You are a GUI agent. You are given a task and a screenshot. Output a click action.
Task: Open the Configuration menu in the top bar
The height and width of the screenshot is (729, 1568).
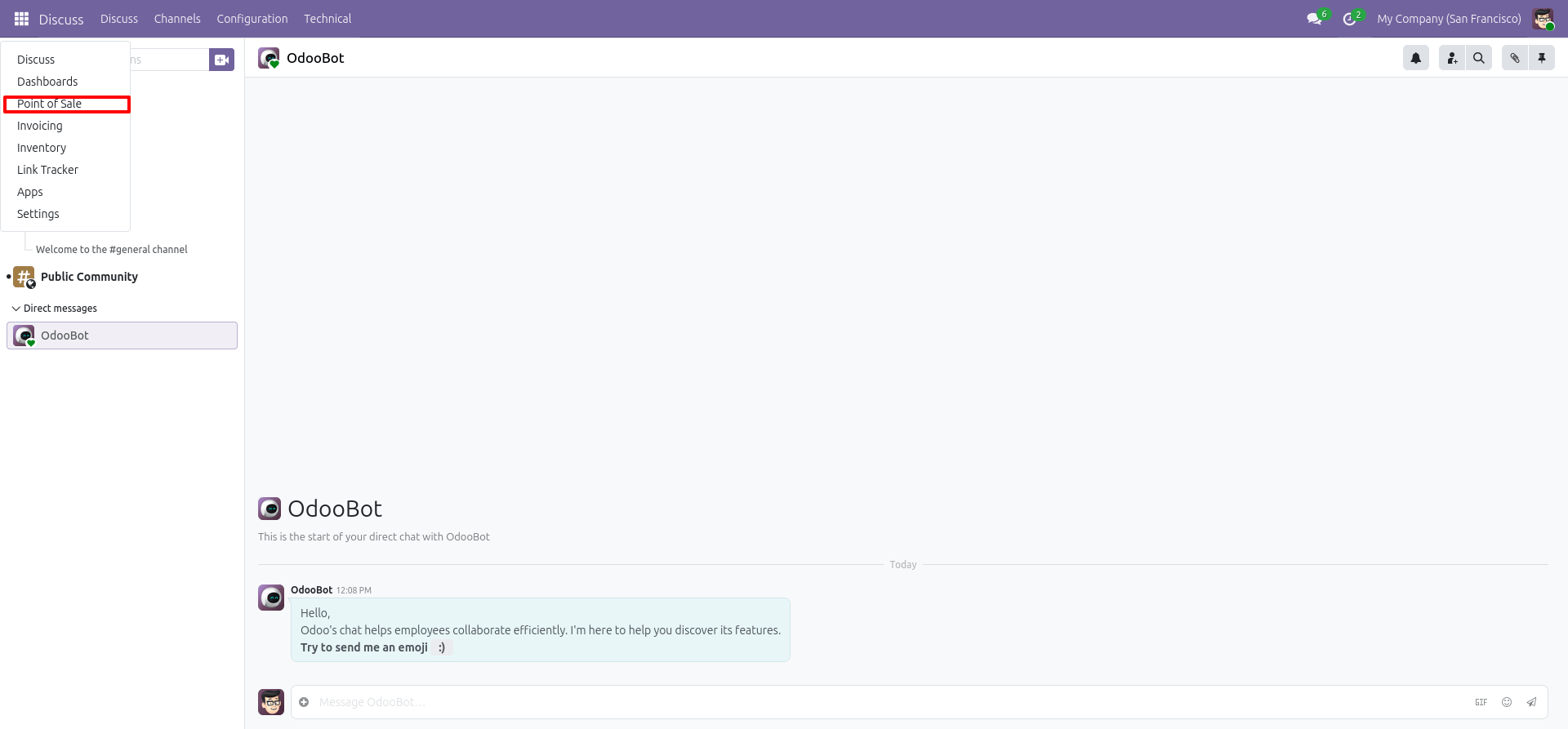(x=252, y=19)
